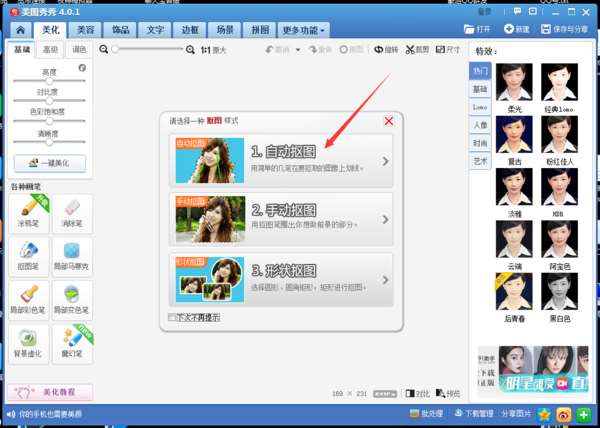Click the feedback chat icon in title bar
This screenshot has width=600, height=428.
pyautogui.click(x=517, y=11)
